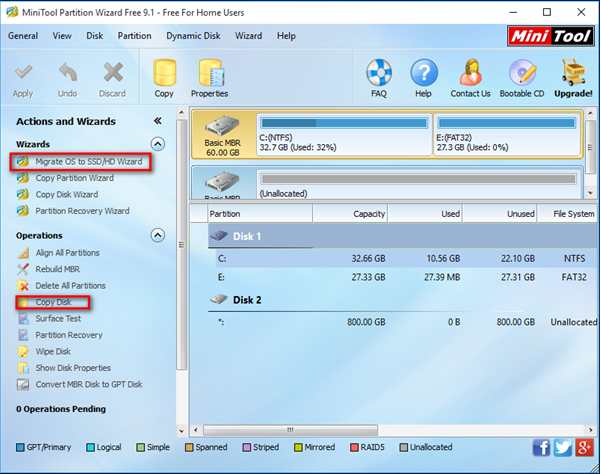Open the Properties toolbar icon
Screen dimensions: 601x474
click(x=211, y=72)
